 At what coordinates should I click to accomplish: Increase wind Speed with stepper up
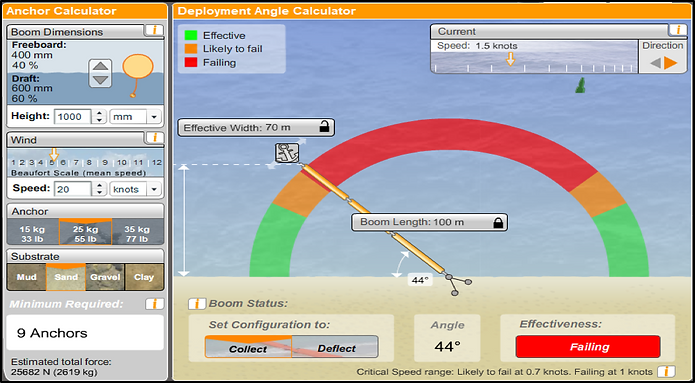(x=99, y=185)
